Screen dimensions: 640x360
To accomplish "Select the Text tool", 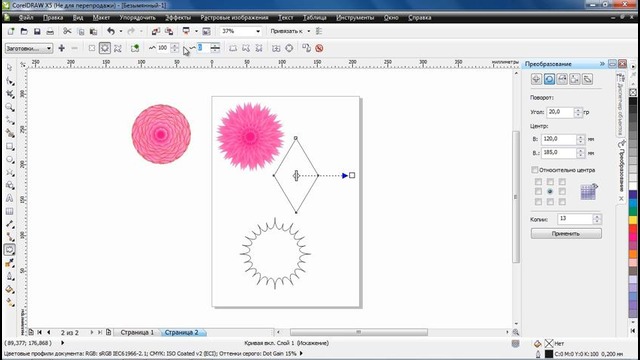I will (x=10, y=198).
